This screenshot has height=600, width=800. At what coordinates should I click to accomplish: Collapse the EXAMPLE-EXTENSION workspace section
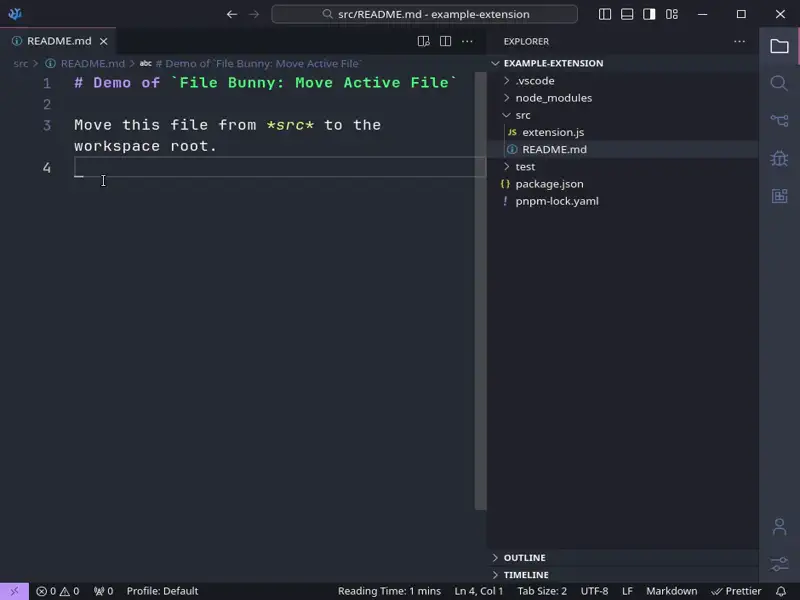[x=622, y=63]
